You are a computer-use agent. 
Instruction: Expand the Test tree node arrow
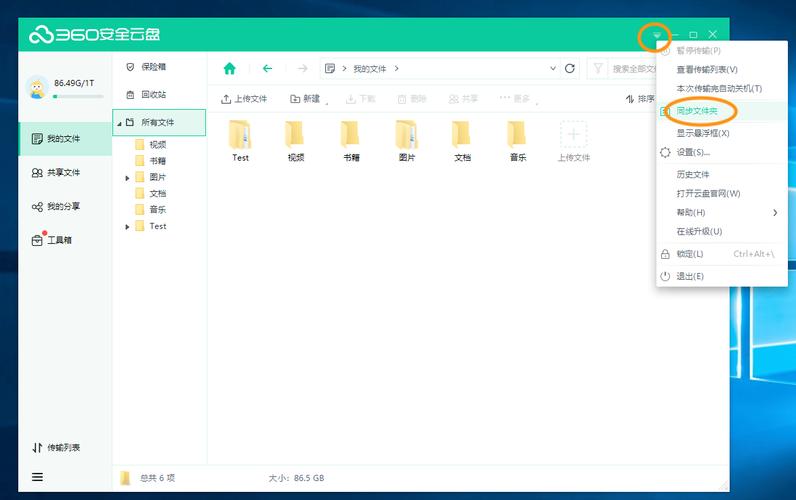pyautogui.click(x=127, y=227)
